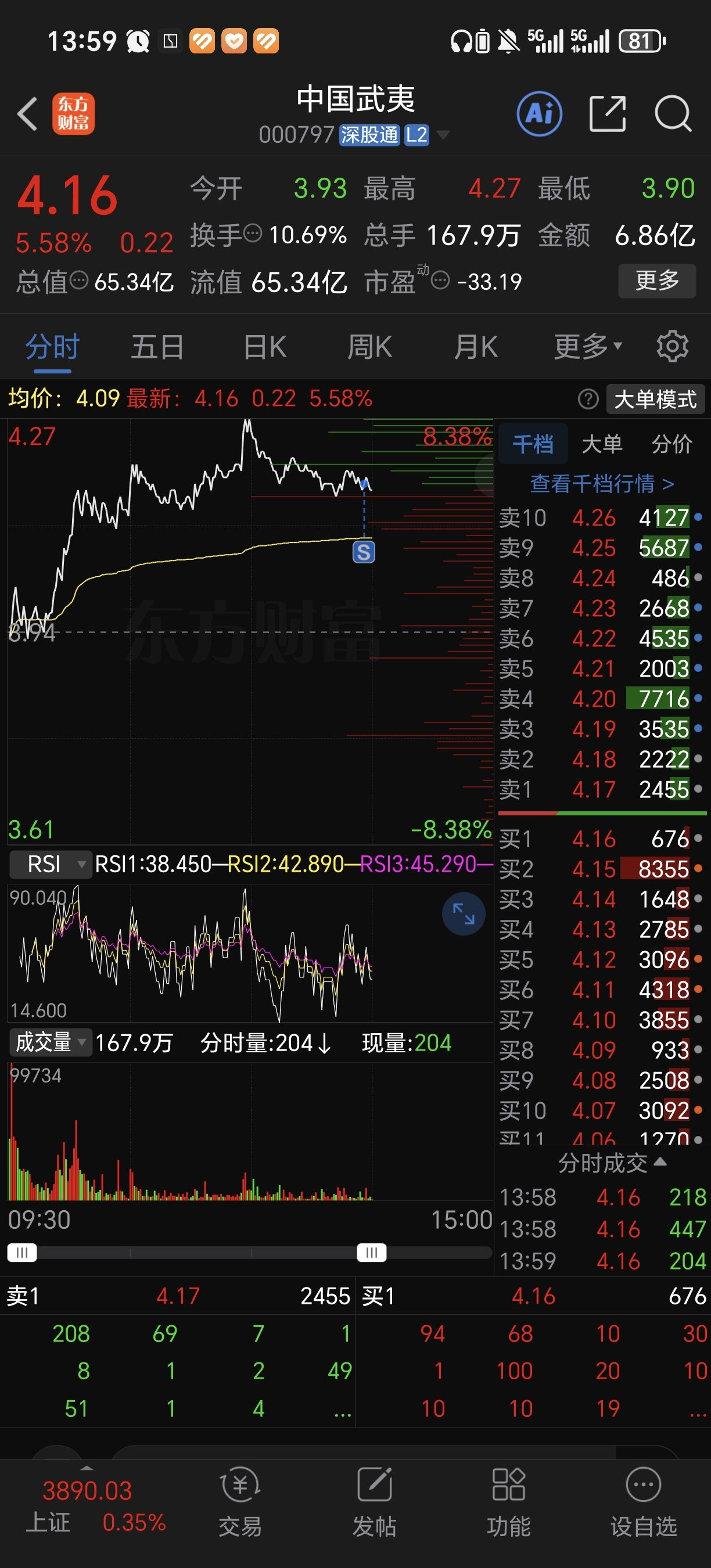711x1568 pixels.
Task: Tap right handle of time range slider
Action: click(x=371, y=1252)
